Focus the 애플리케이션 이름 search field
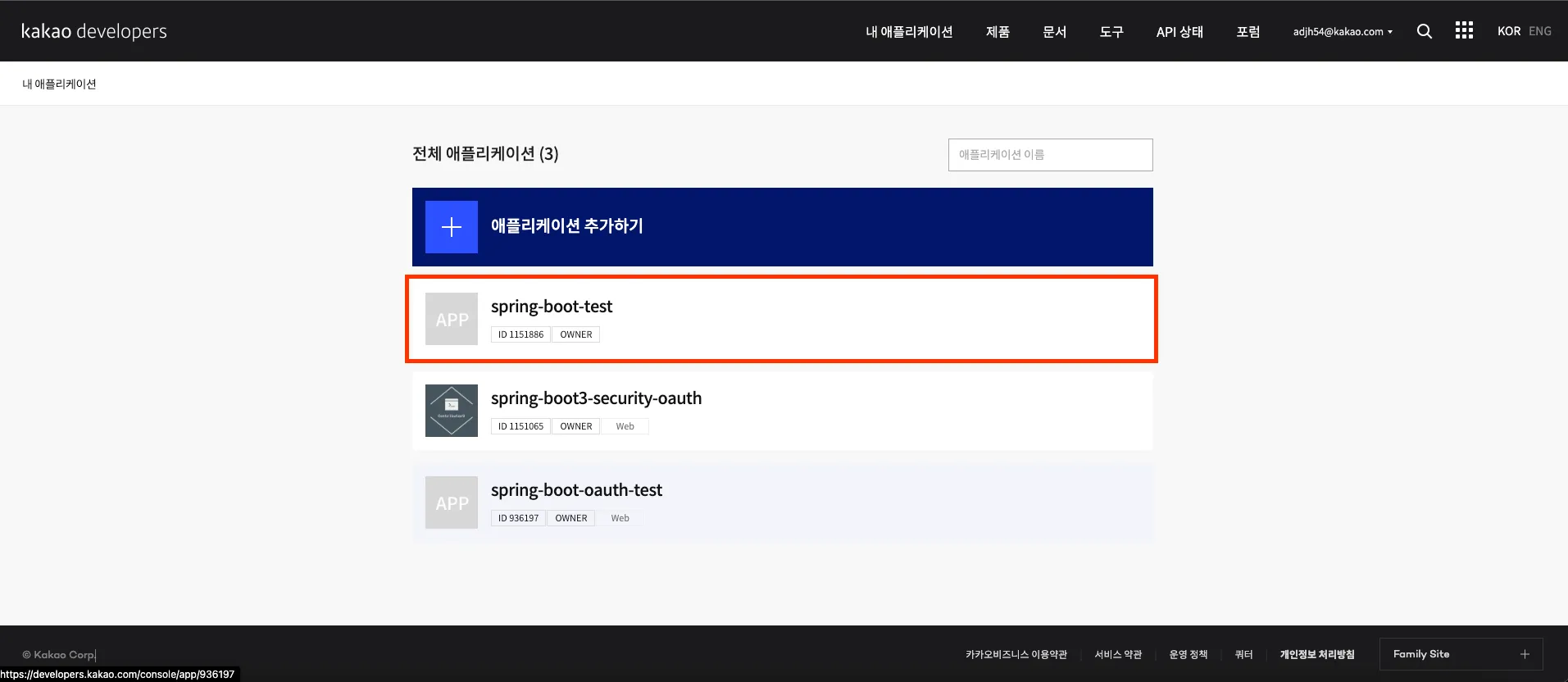Viewport: 1568px width, 682px height. [1051, 155]
